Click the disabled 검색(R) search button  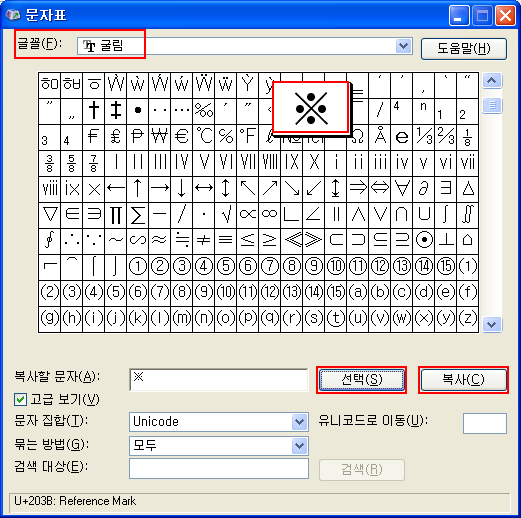point(362,470)
